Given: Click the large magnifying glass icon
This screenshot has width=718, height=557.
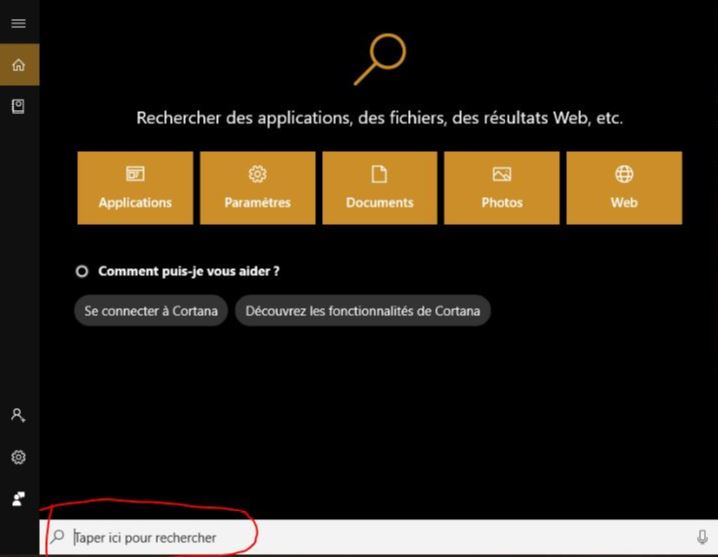Looking at the screenshot, I should click(x=381, y=58).
